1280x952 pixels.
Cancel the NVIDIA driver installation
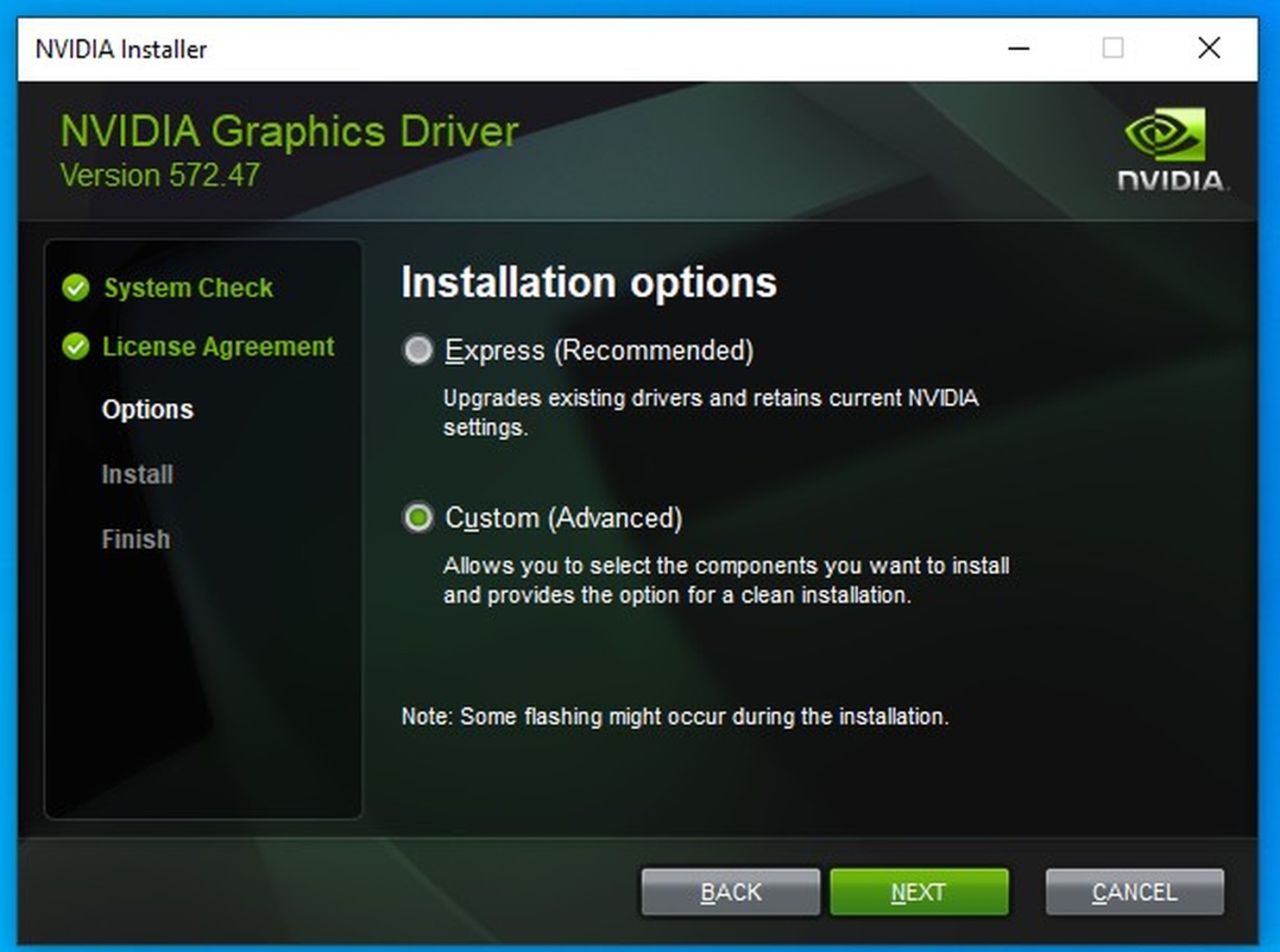[x=1134, y=892]
